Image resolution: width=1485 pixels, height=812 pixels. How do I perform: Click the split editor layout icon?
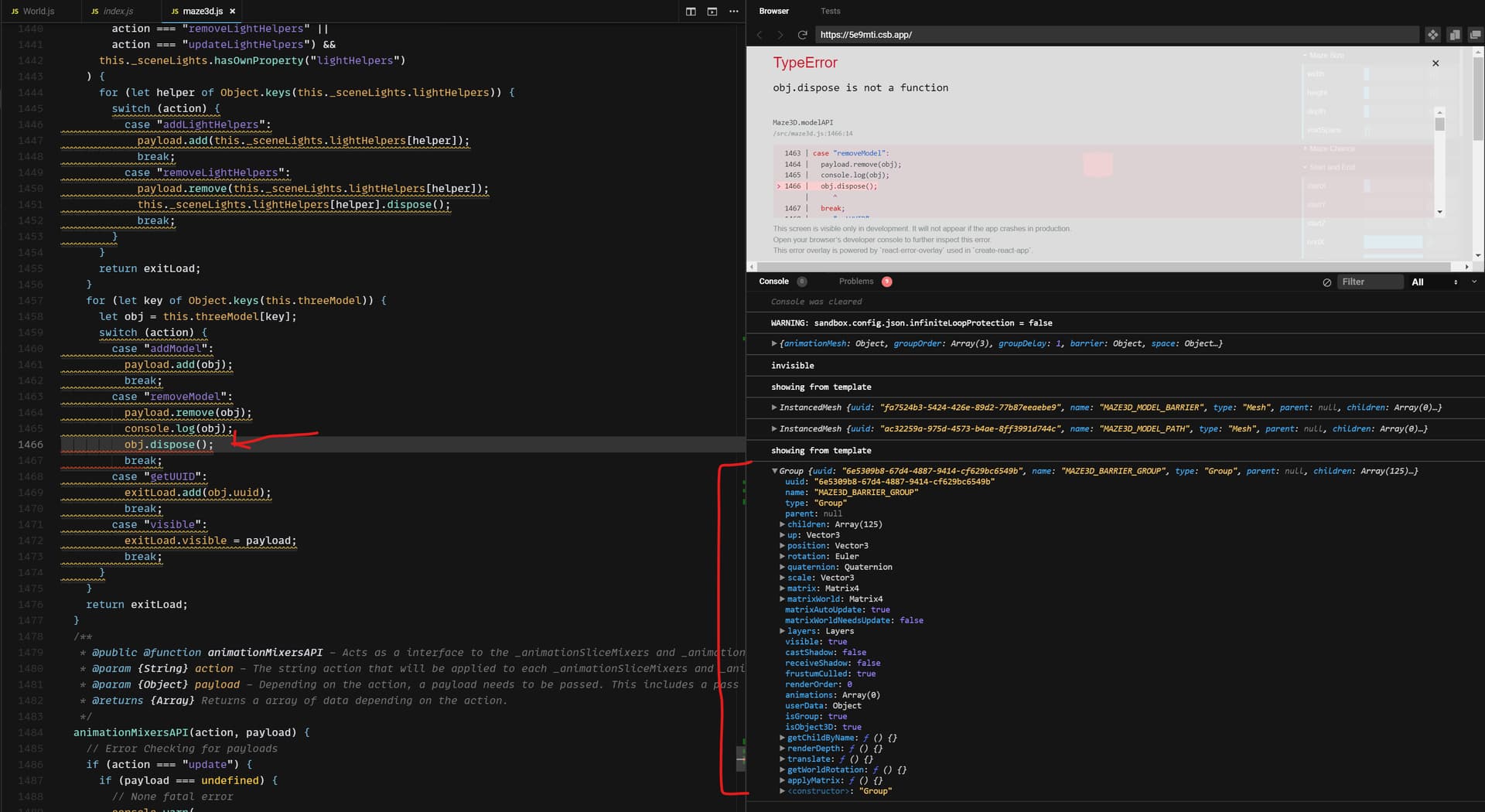pyautogui.click(x=691, y=12)
